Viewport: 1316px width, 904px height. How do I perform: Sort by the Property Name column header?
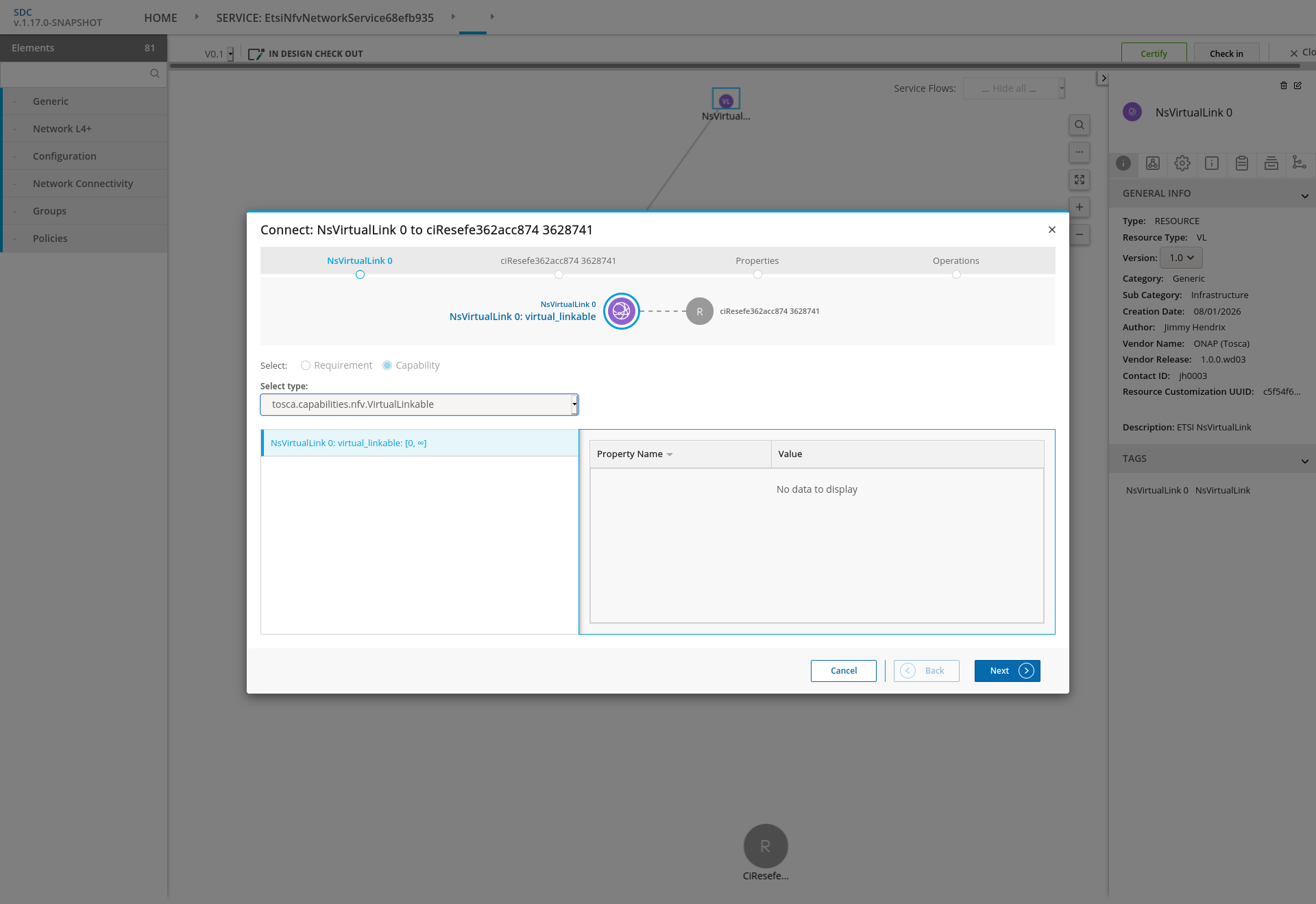tap(680, 454)
